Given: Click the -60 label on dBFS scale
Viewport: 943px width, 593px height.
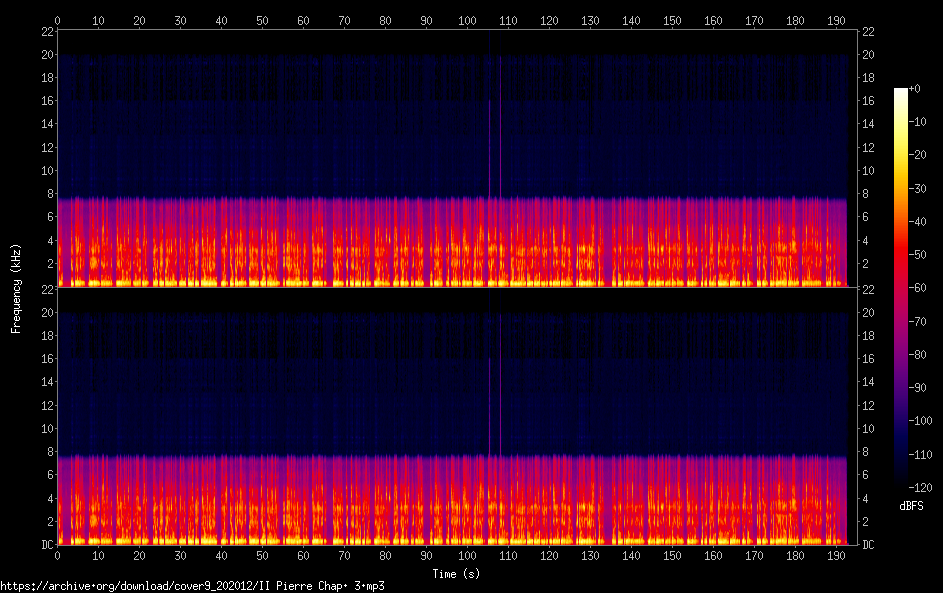Looking at the screenshot, I should coord(918,287).
